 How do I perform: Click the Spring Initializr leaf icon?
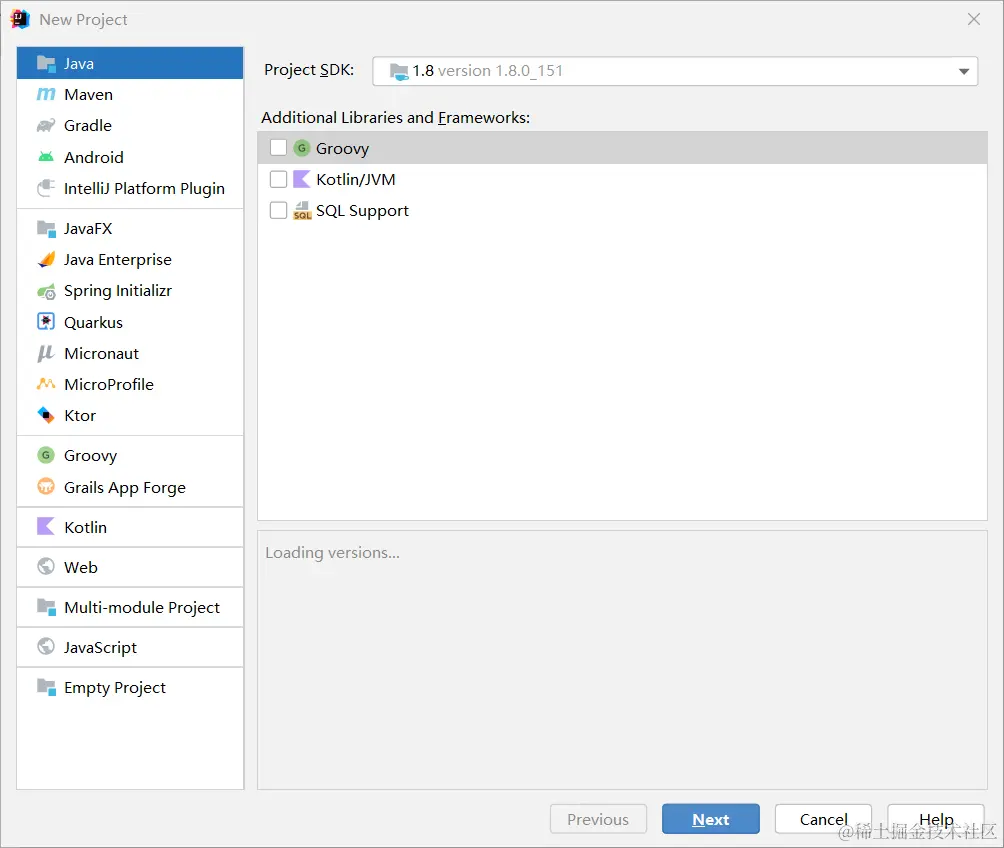[46, 291]
